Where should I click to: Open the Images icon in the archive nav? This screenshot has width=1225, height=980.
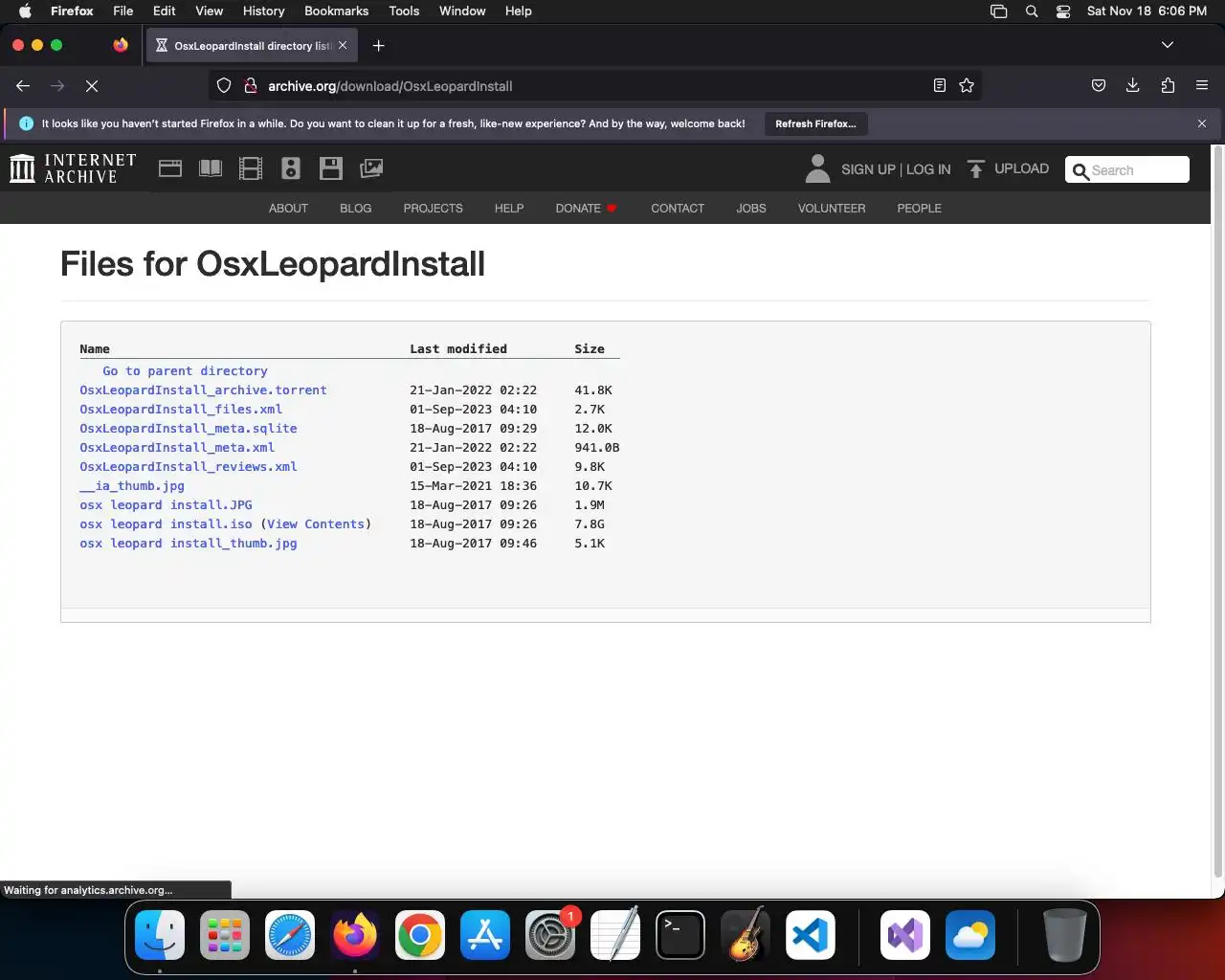coord(371,168)
